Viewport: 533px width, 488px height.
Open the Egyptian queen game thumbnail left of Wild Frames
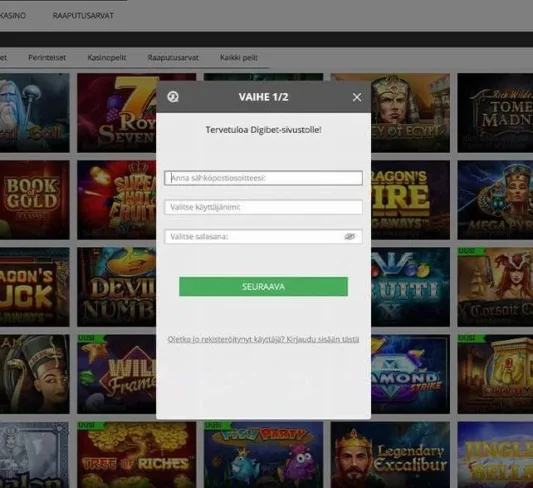[34, 374]
